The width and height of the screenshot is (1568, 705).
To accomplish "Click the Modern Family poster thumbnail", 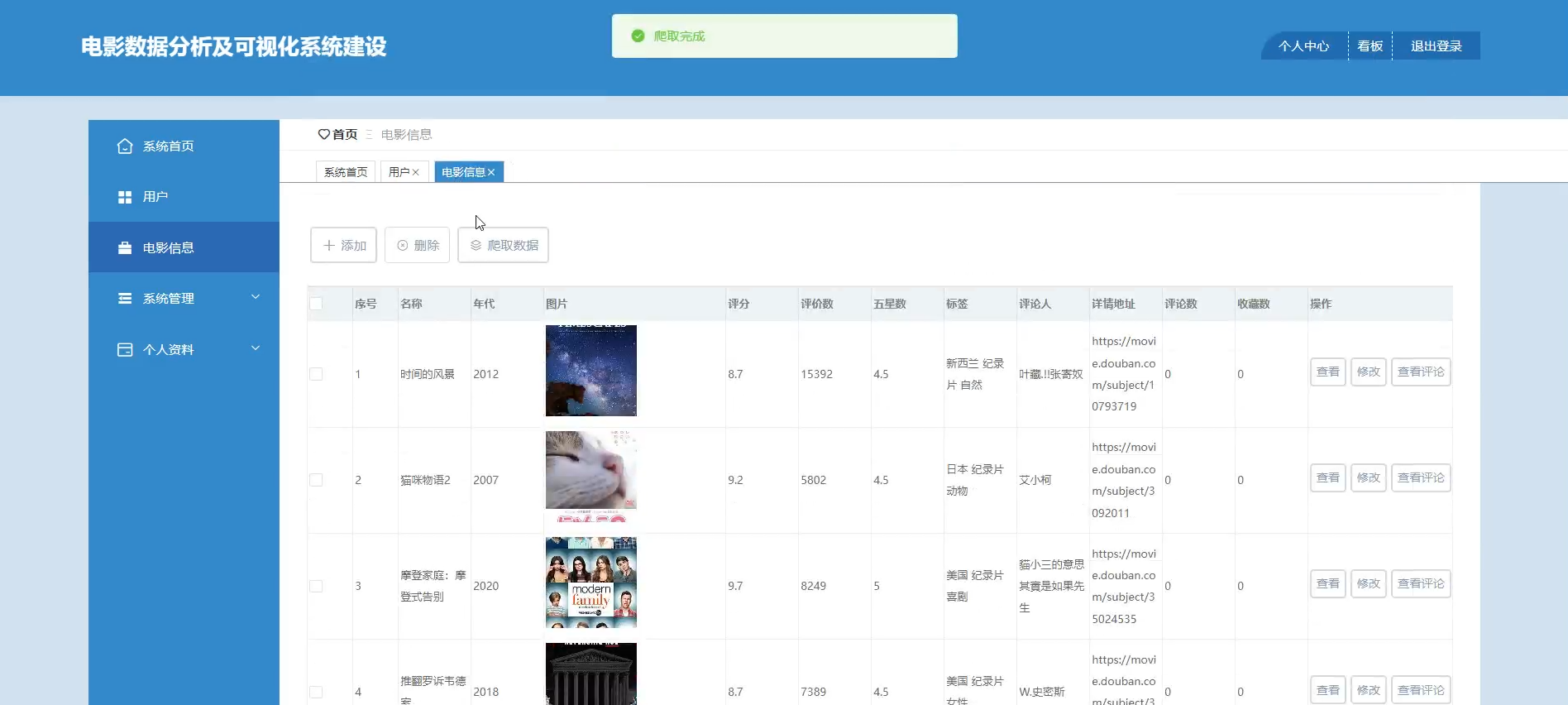I will click(x=591, y=583).
